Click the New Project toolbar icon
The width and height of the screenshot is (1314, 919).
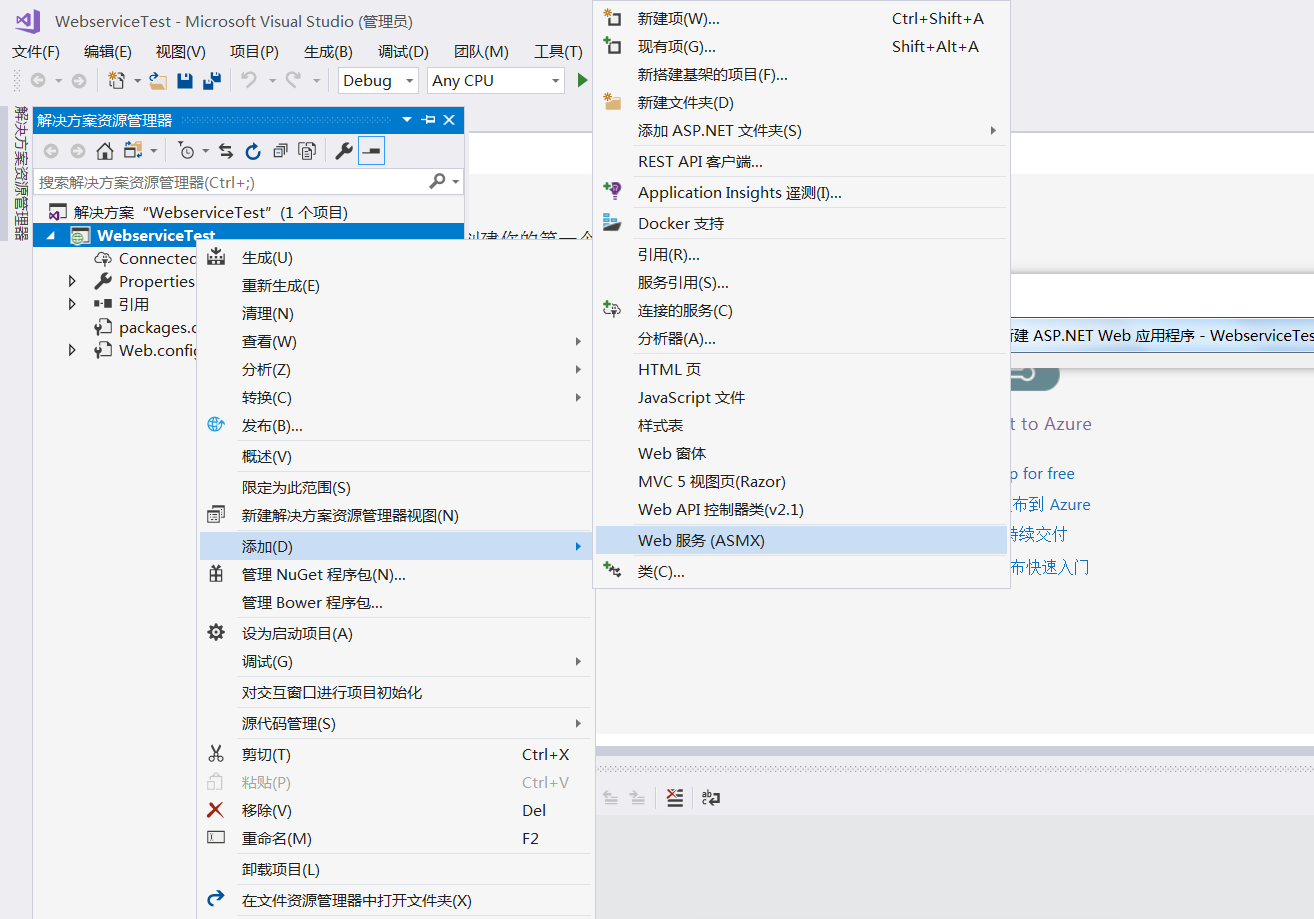pos(116,81)
